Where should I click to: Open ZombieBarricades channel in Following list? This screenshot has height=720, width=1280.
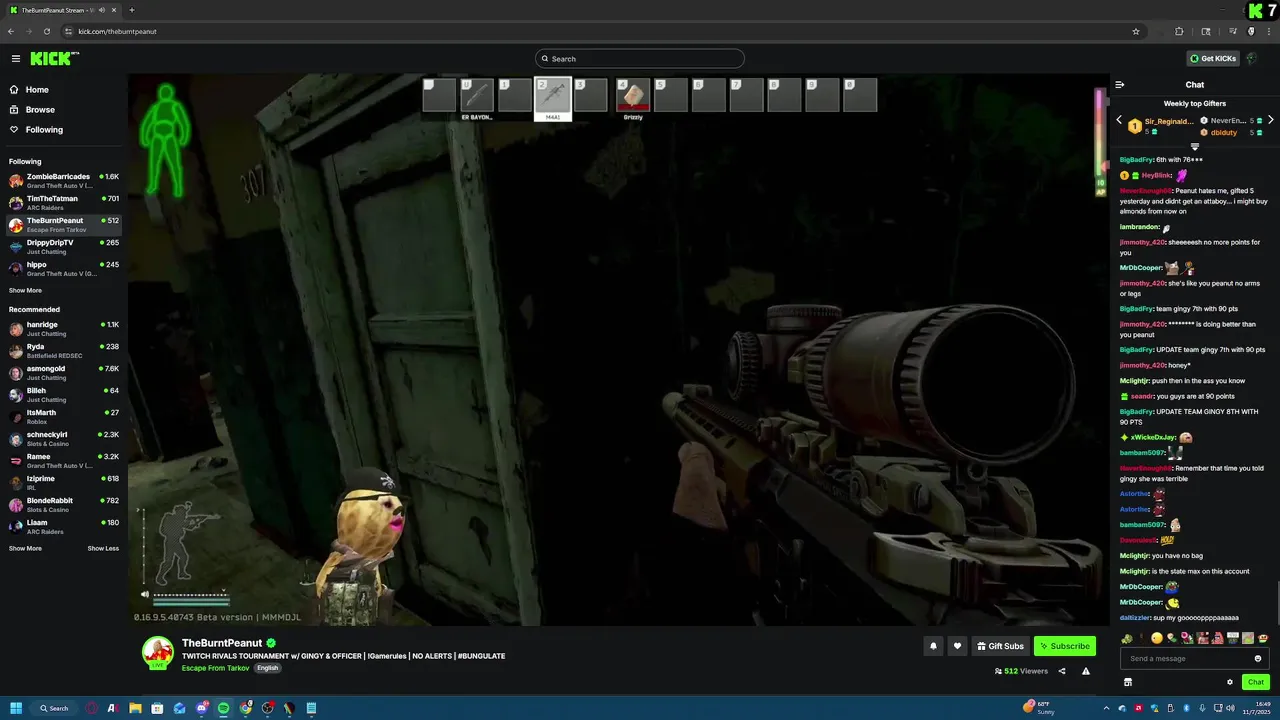64,181
